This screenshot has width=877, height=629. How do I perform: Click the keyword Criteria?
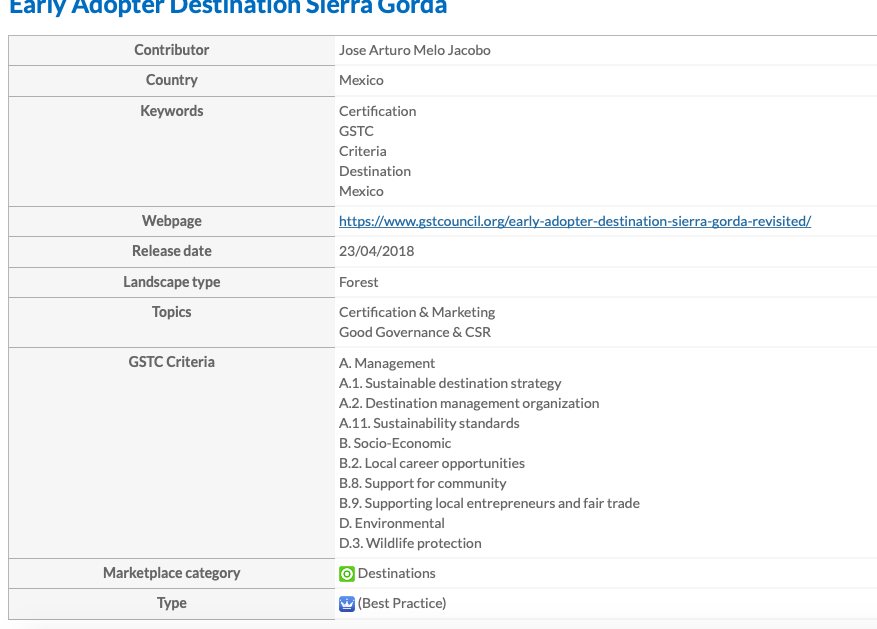pyautogui.click(x=362, y=152)
